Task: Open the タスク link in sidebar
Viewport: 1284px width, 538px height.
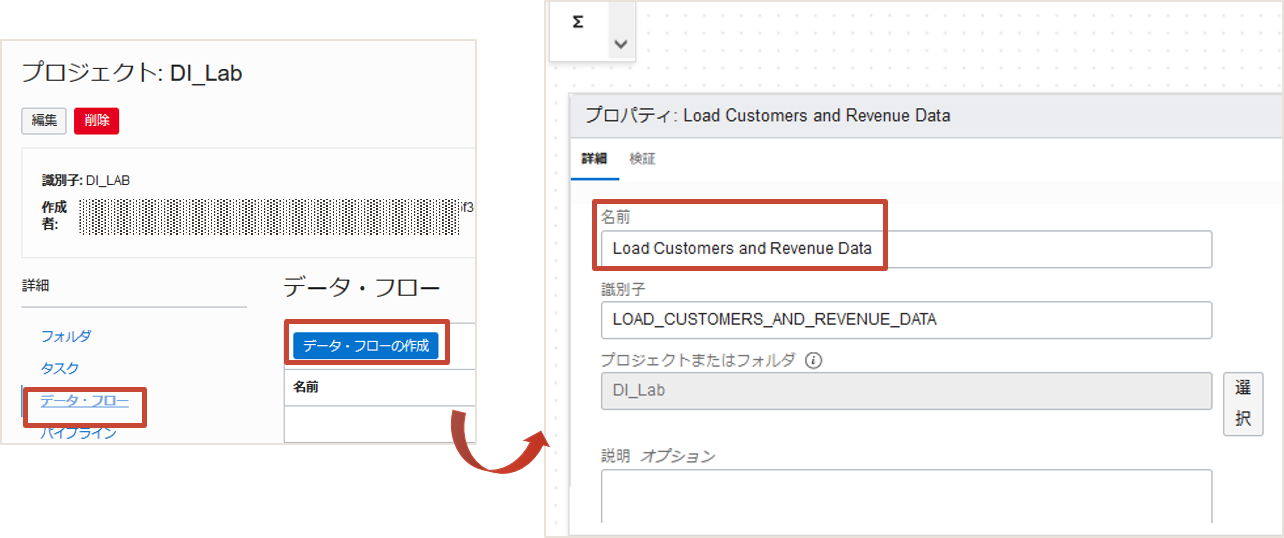Action: tap(60, 368)
